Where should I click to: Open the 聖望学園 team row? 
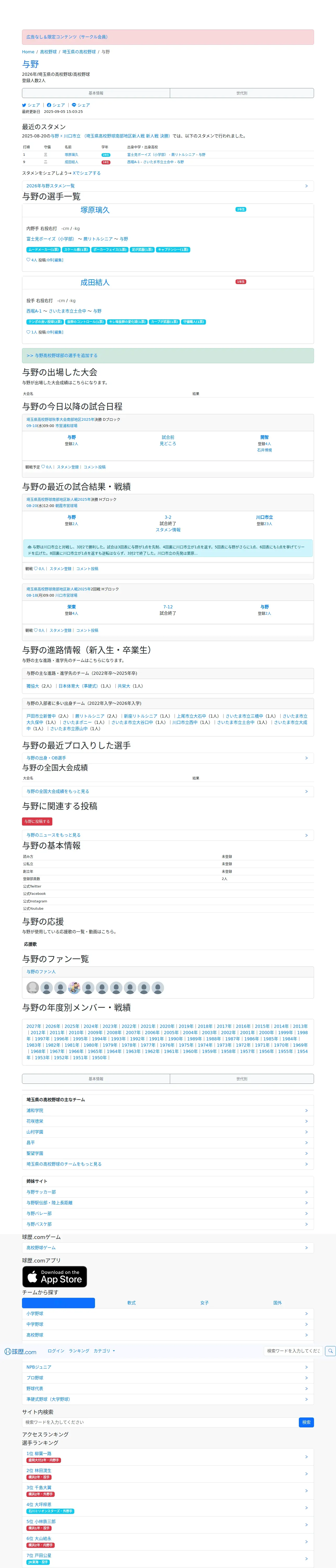pyautogui.click(x=168, y=1154)
